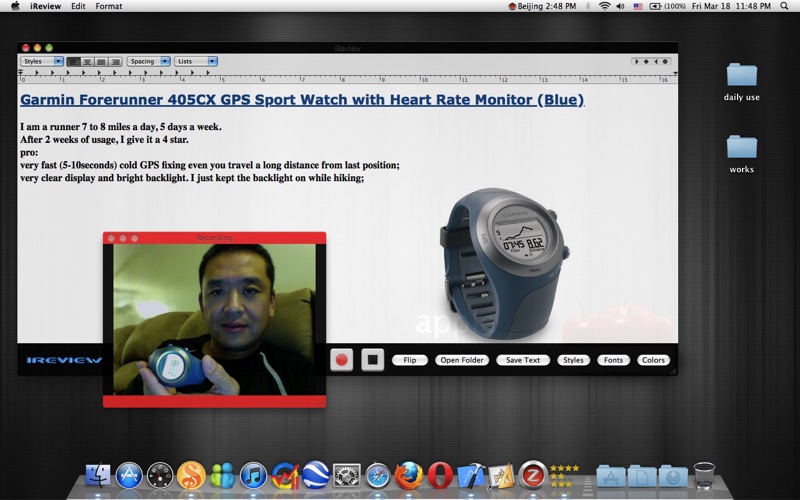Screen dimensions: 800x500
Task: Click the webcam Recording preview video
Action: (214, 319)
